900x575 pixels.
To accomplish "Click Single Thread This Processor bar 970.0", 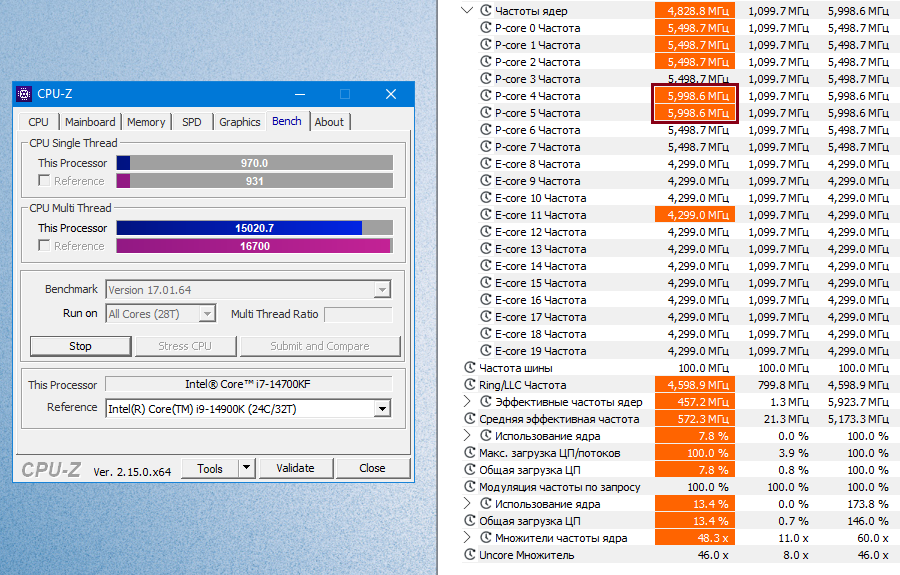I will point(254,163).
